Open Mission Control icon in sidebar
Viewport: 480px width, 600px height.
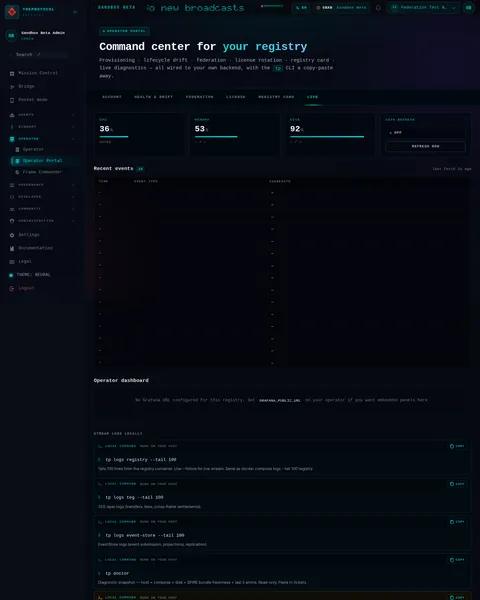pos(12,73)
